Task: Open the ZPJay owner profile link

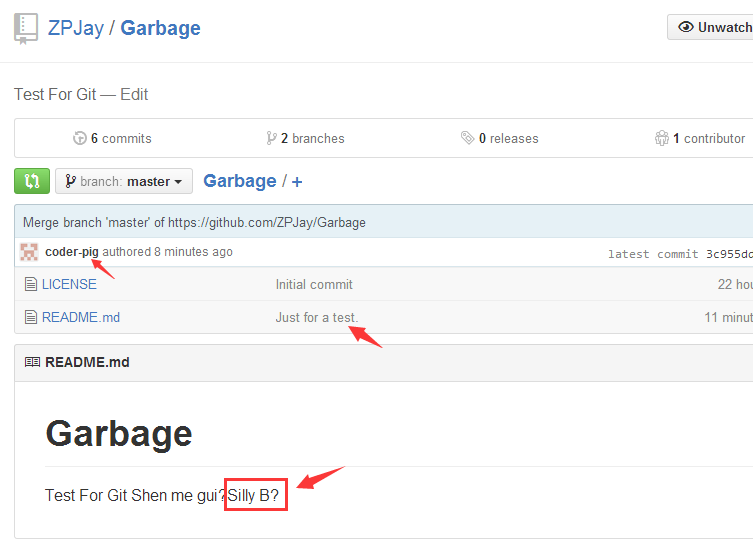Action: pyautogui.click(x=75, y=28)
